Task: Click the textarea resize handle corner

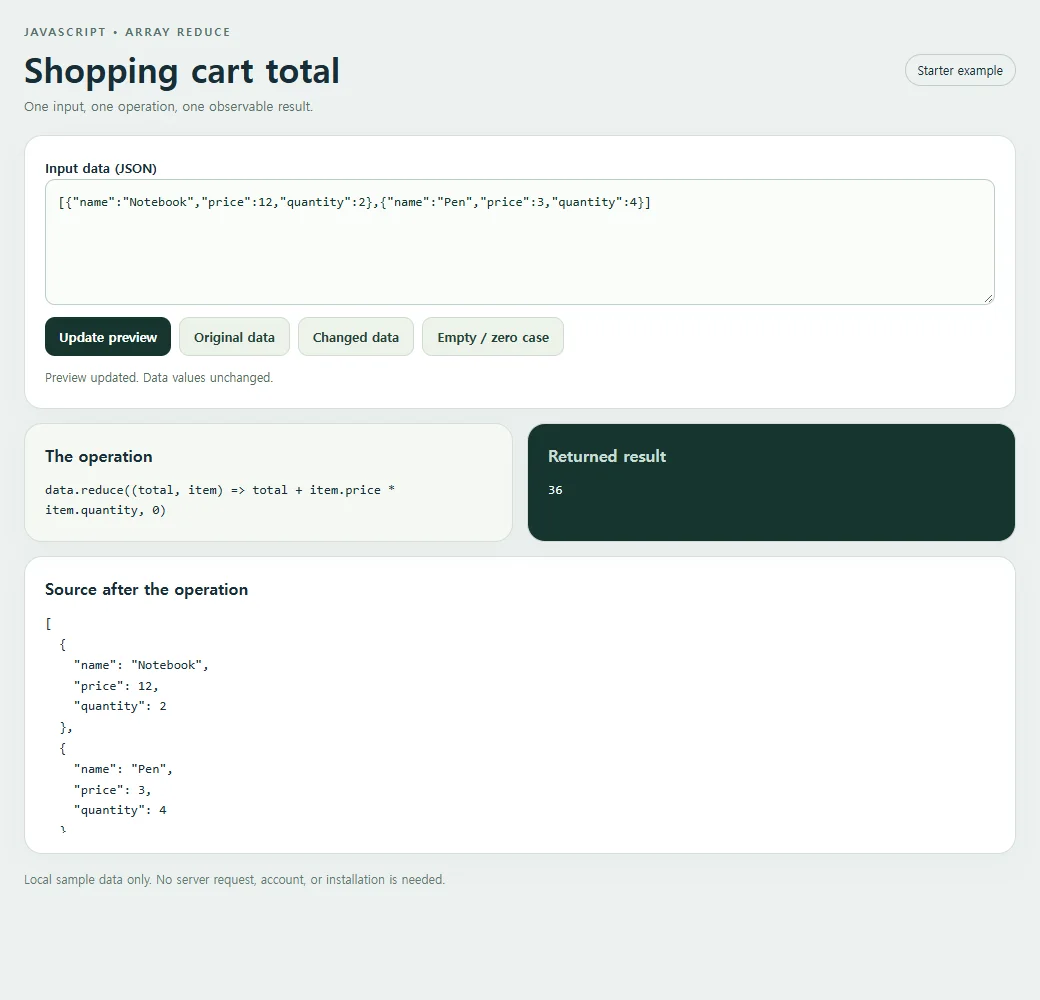Action: pos(988,298)
